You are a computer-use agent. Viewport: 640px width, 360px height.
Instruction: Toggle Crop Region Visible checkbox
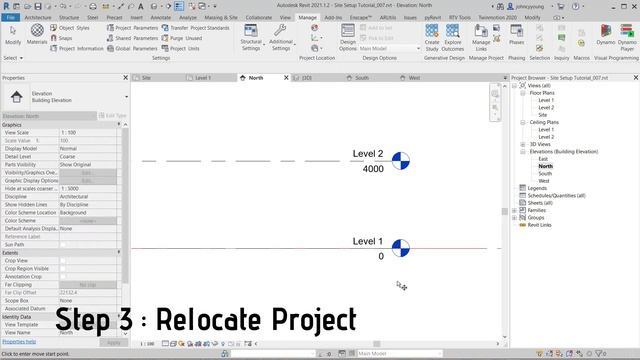click(x=63, y=269)
